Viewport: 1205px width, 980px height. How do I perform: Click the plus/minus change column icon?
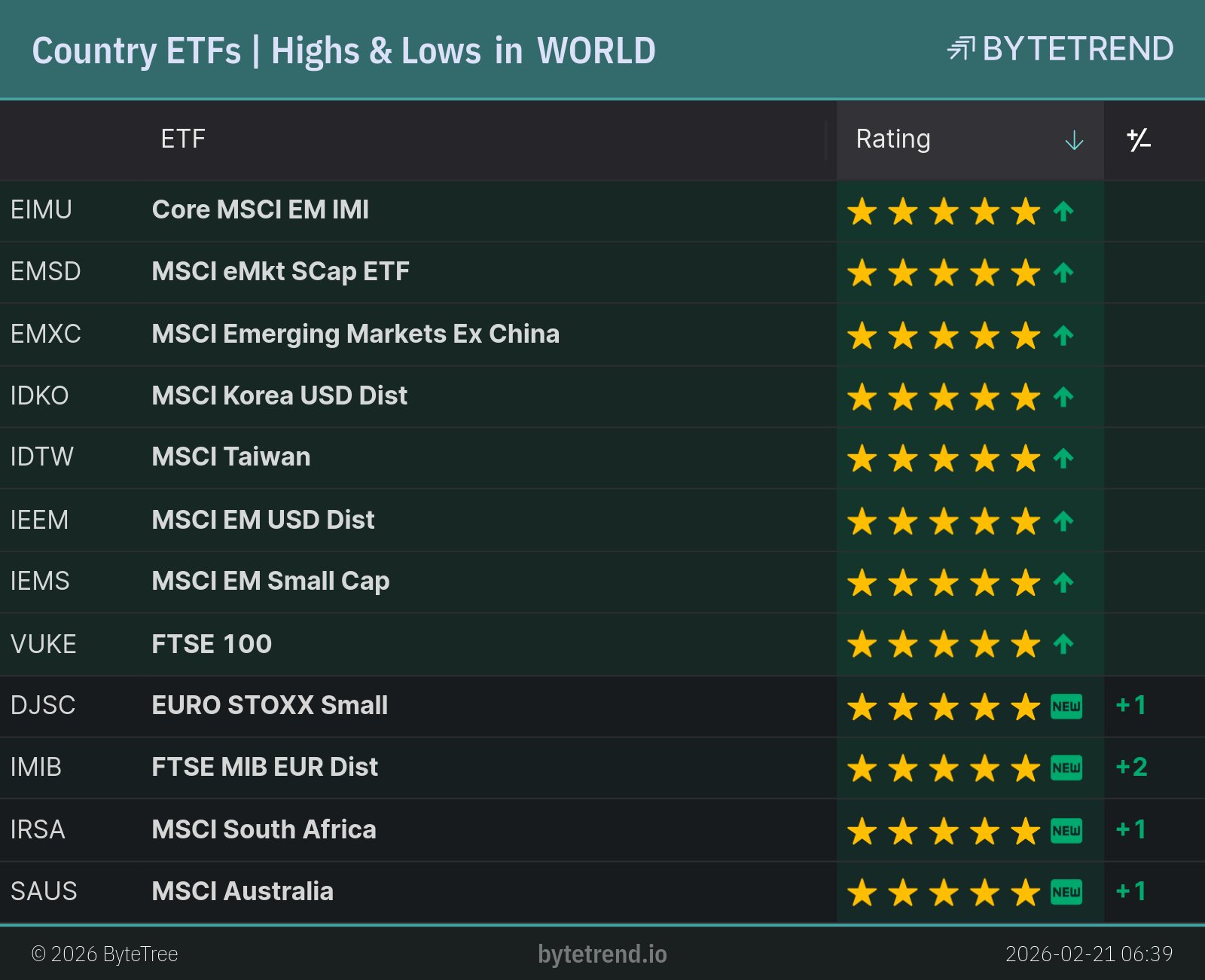(1139, 140)
